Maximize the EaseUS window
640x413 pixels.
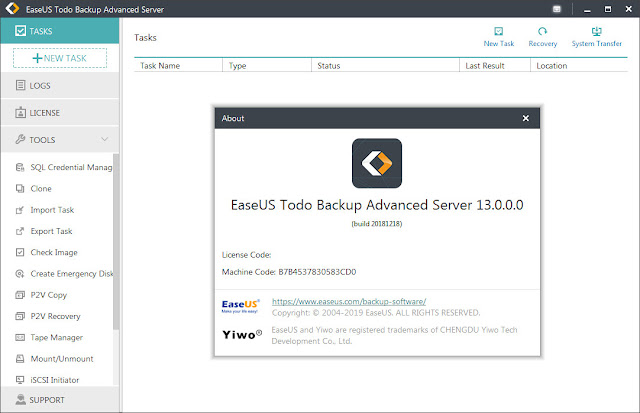[x=608, y=9]
